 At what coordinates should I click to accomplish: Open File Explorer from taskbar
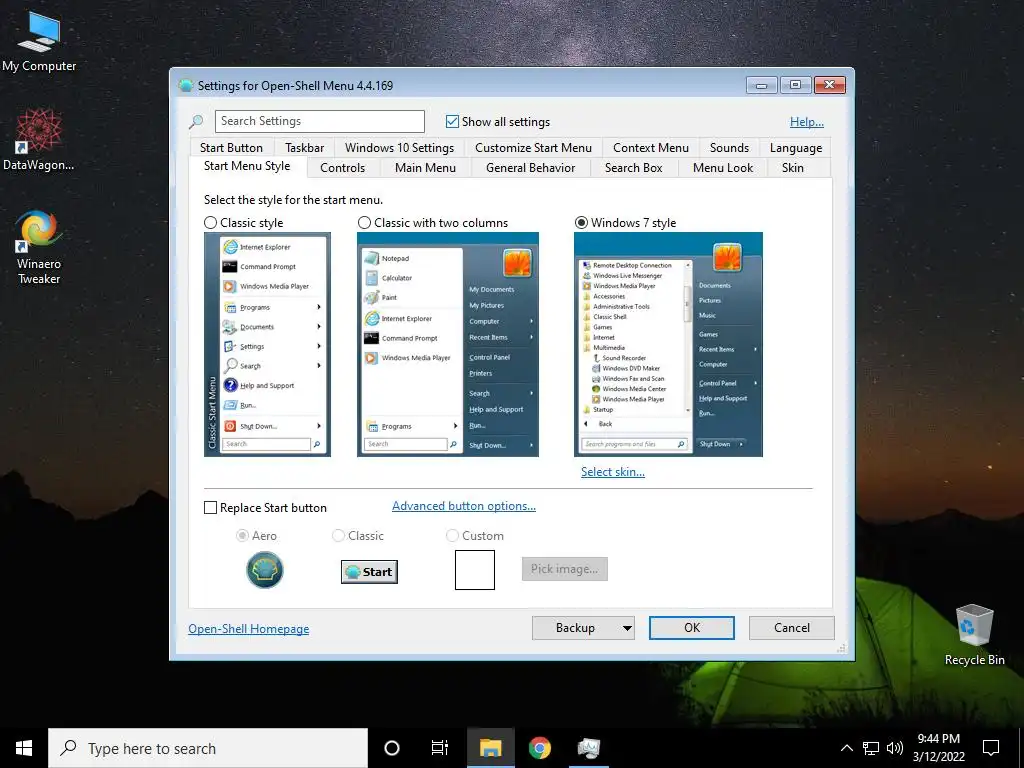(x=490, y=748)
